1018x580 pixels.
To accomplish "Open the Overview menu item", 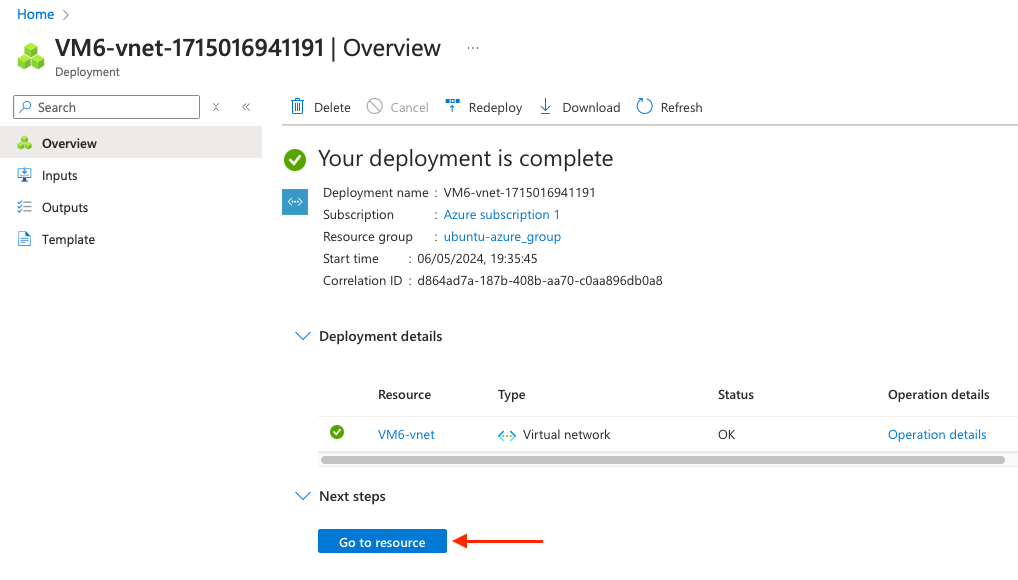I will pyautogui.click(x=131, y=142).
